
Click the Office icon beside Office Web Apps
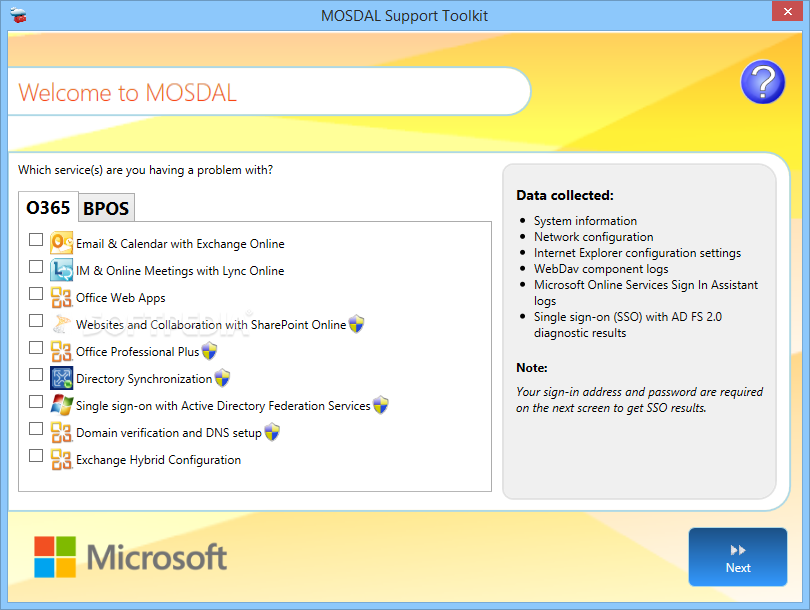(61, 297)
